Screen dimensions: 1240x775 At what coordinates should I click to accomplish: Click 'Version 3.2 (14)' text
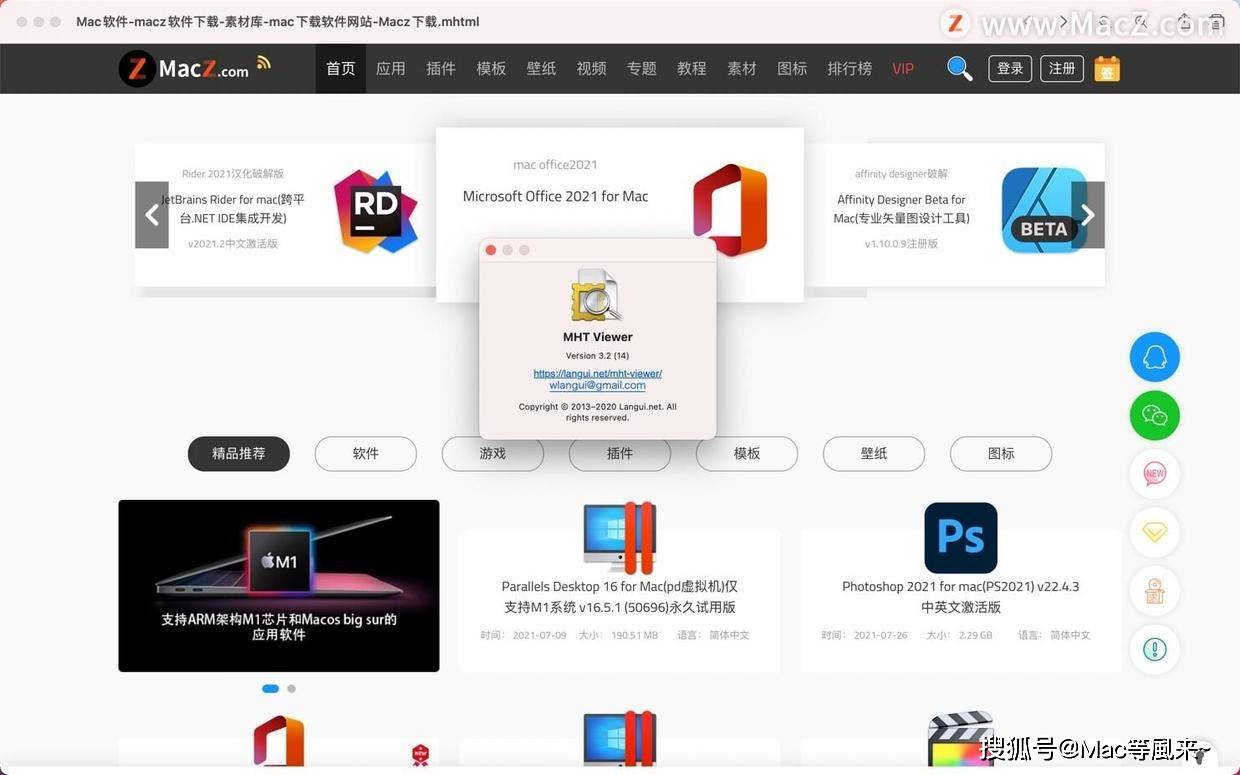coord(597,356)
